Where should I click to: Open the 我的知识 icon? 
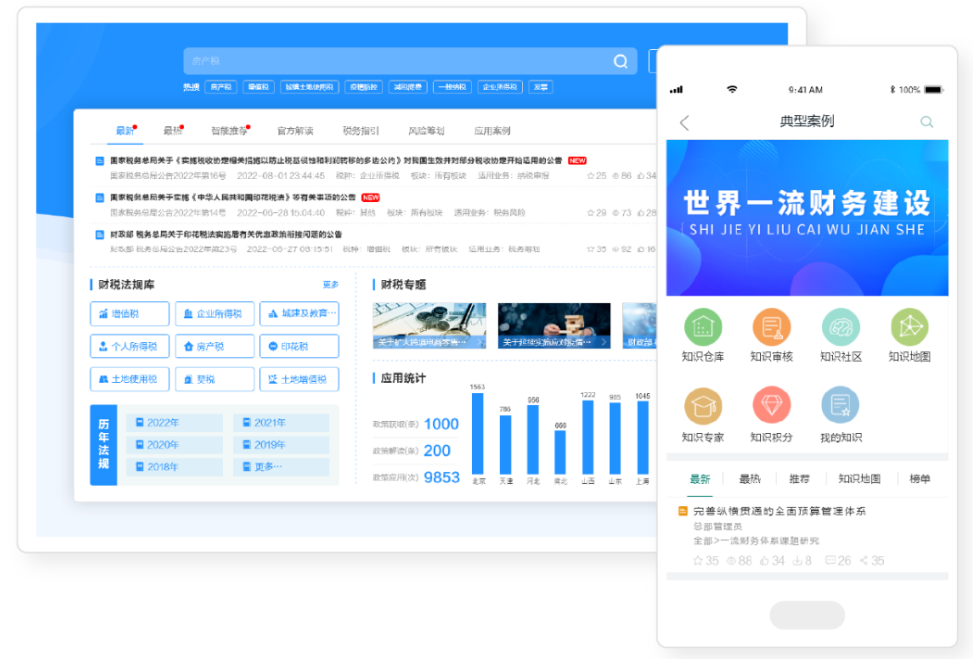840,407
